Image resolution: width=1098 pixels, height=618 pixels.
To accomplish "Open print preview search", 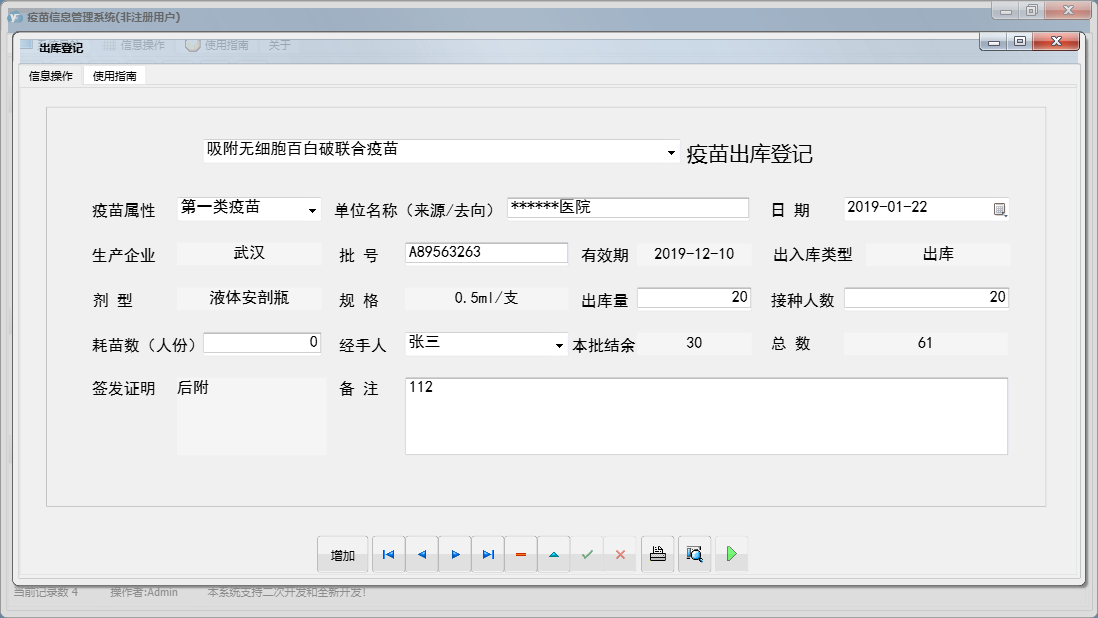I will click(x=694, y=553).
